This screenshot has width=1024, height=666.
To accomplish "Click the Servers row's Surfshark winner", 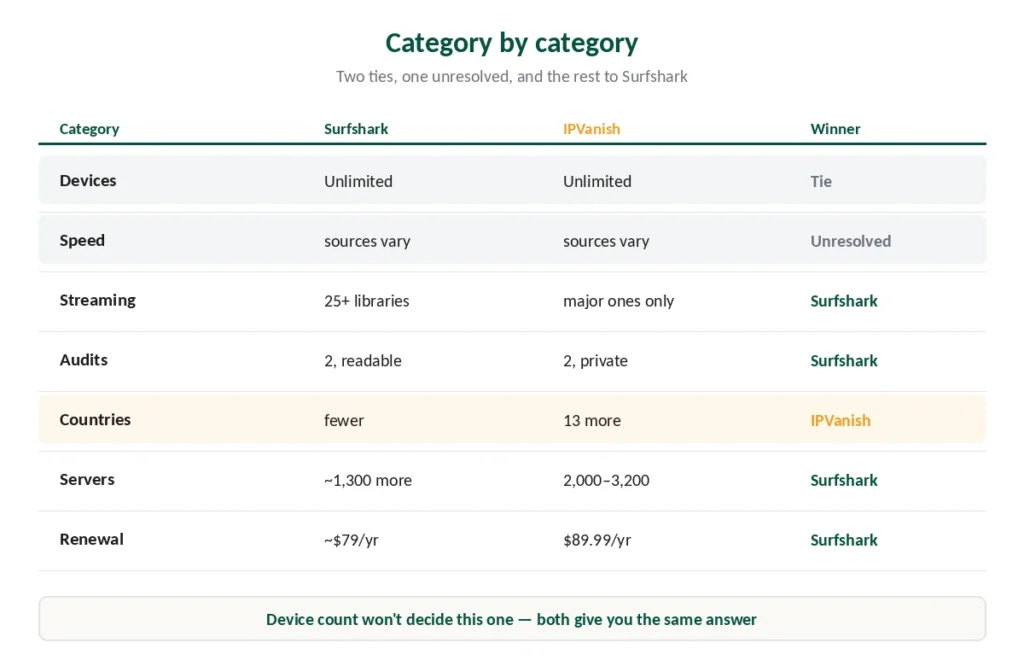I will pos(844,481).
